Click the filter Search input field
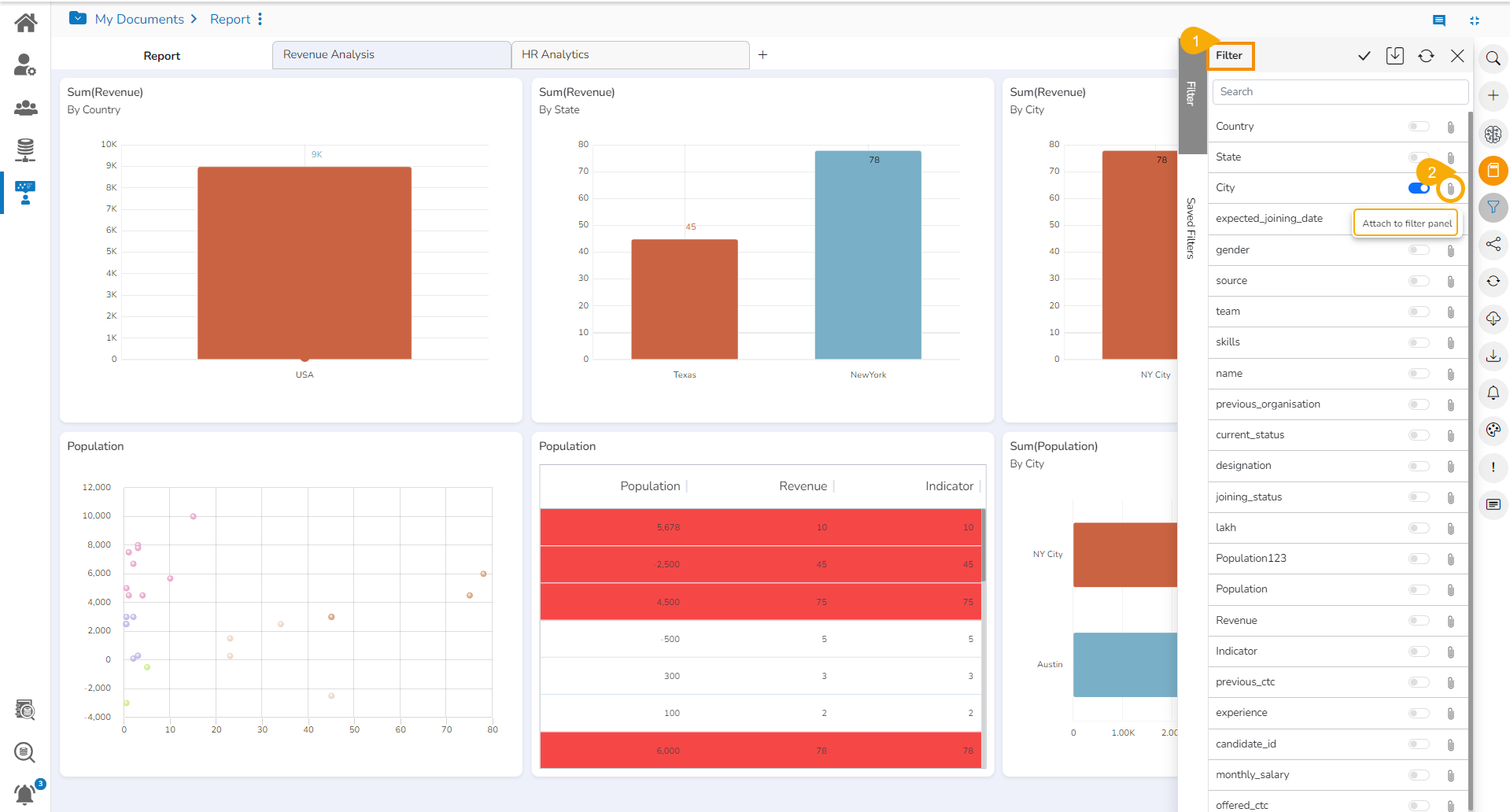Screen dimensions: 1510x812 click(x=1340, y=92)
